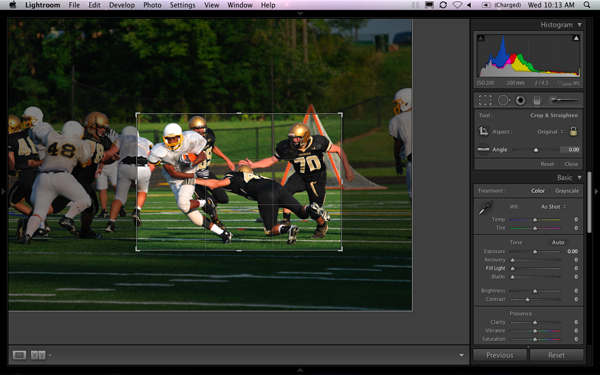This screenshot has width=600, height=375.
Task: Select the Red Eye Correction tool
Action: click(520, 100)
